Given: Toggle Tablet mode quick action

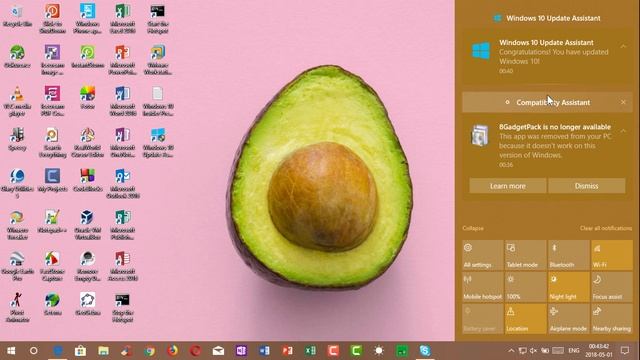Looking at the screenshot, I should pos(526,255).
